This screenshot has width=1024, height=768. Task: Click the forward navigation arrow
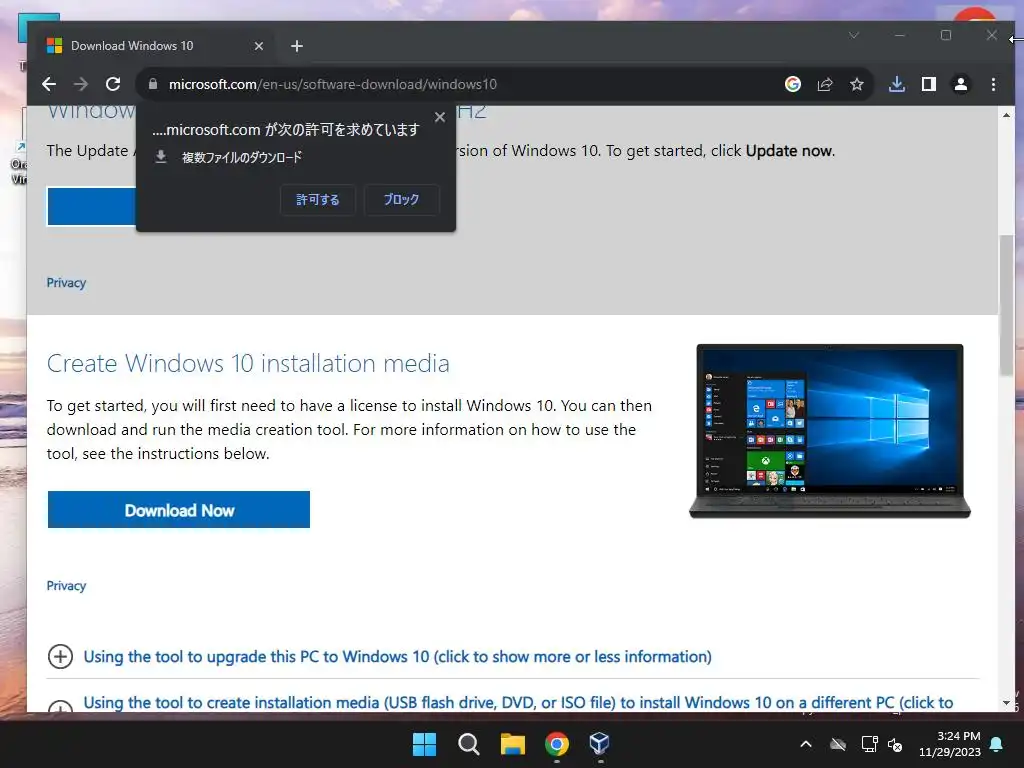[81, 84]
